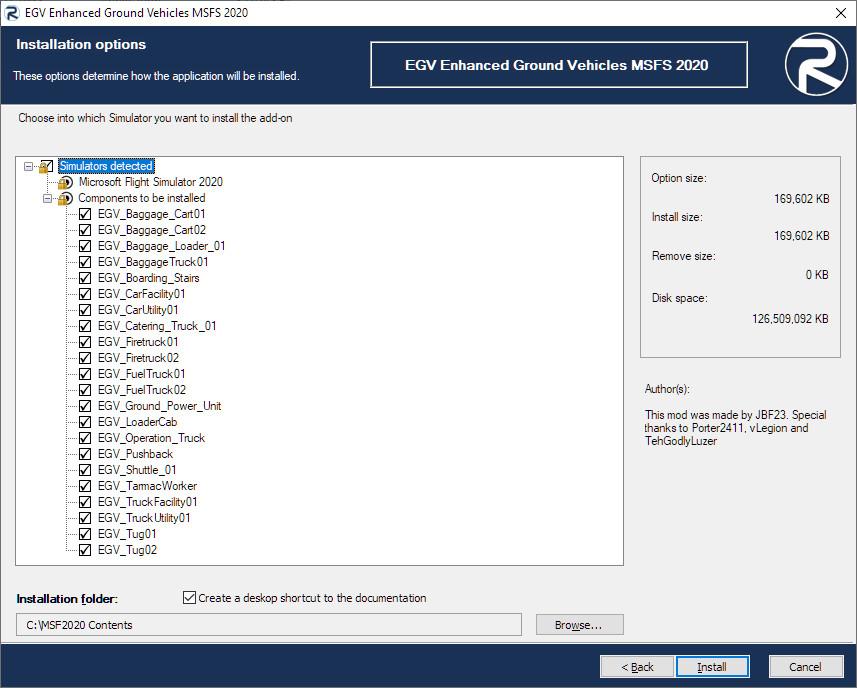Screen dimensions: 857x688
Task: Uncheck EGV_TruckUtility01 checkbox
Action: tap(85, 518)
